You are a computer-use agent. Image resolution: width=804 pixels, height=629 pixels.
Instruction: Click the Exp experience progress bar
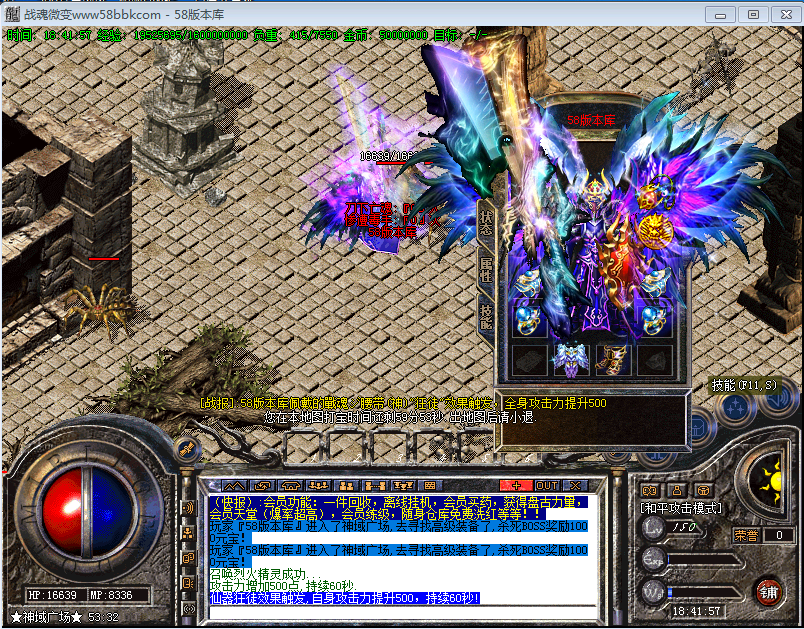click(704, 559)
